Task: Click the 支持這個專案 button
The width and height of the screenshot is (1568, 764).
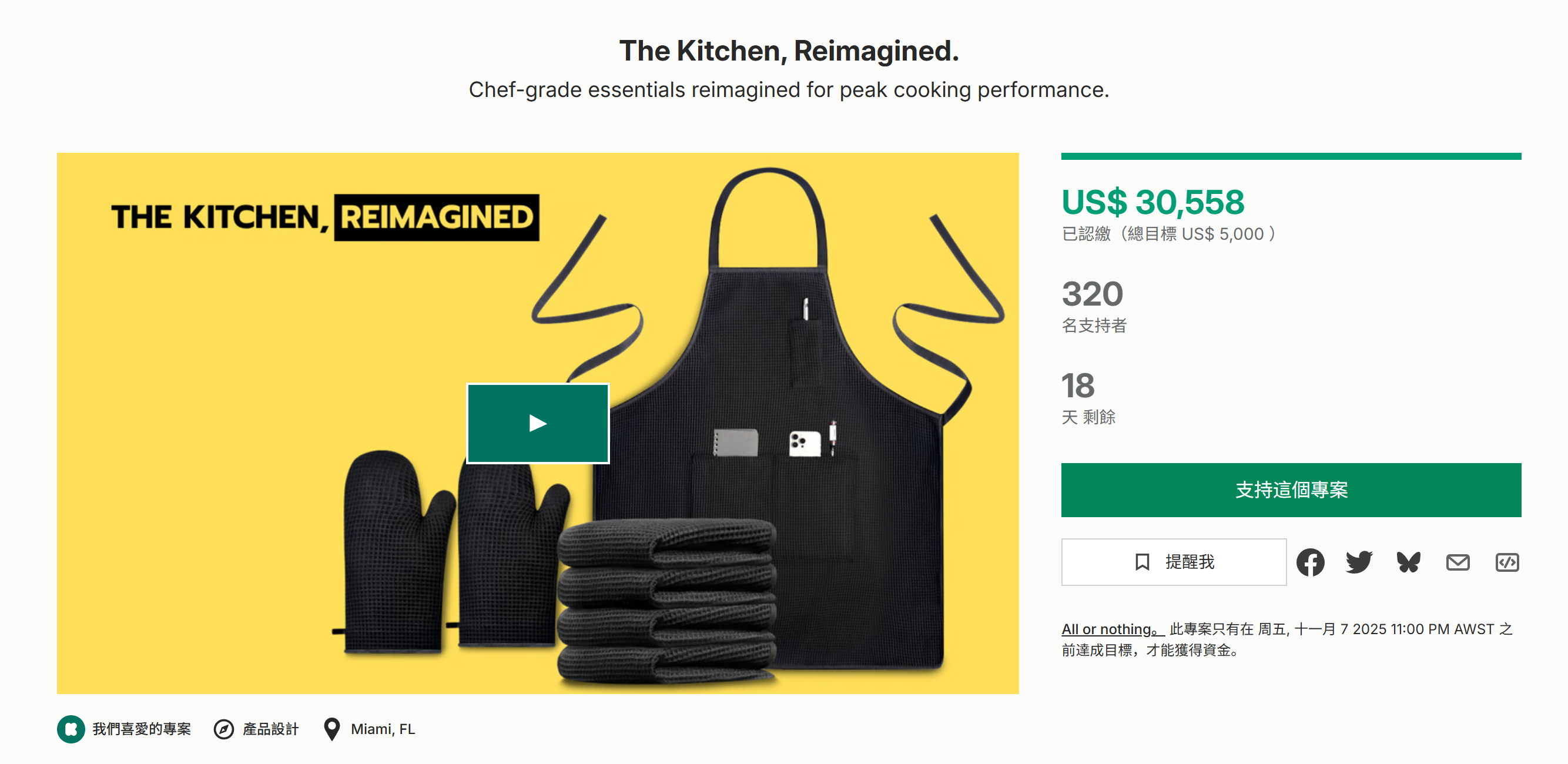Action: (1291, 490)
